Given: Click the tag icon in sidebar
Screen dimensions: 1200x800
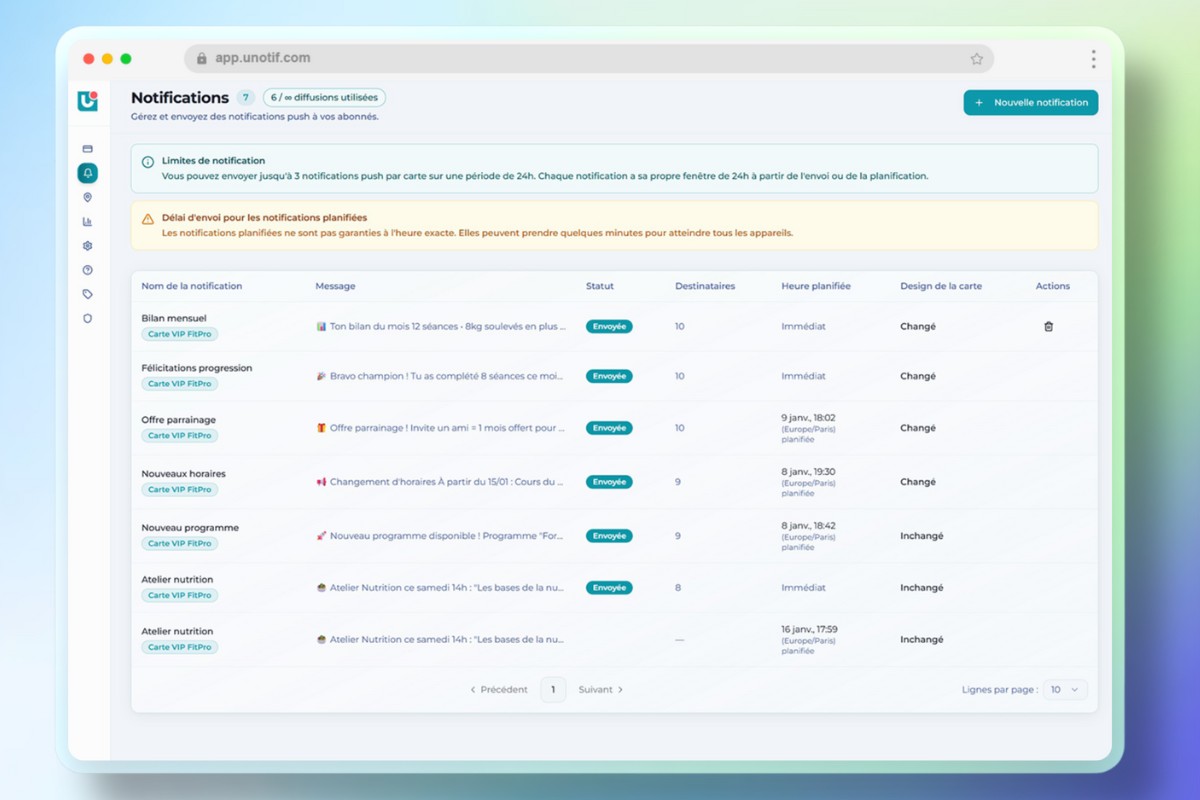Looking at the screenshot, I should point(88,294).
